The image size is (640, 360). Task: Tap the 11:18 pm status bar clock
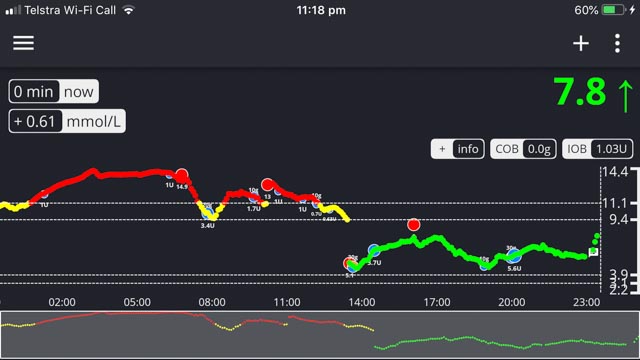pyautogui.click(x=321, y=10)
